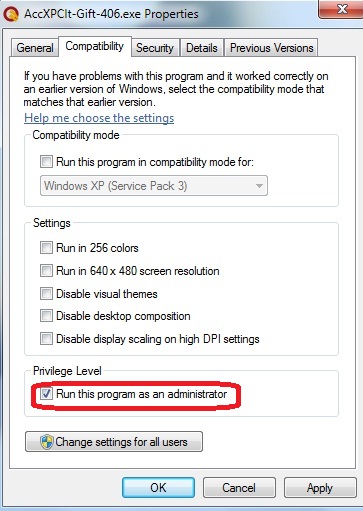Click the compatibility mode dropdown arrow
The height and width of the screenshot is (511, 363).
[259, 186]
